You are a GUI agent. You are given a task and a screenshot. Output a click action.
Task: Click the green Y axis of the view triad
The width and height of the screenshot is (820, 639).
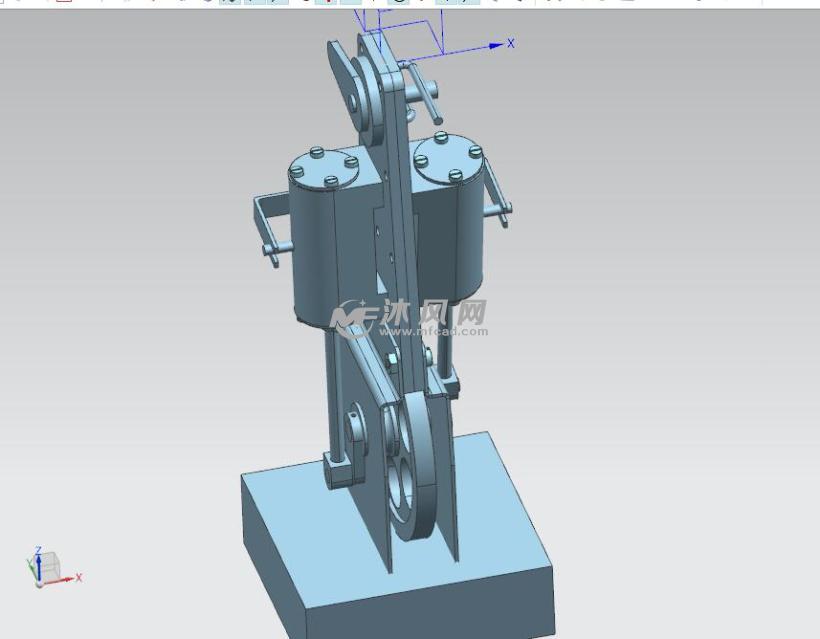click(31, 568)
